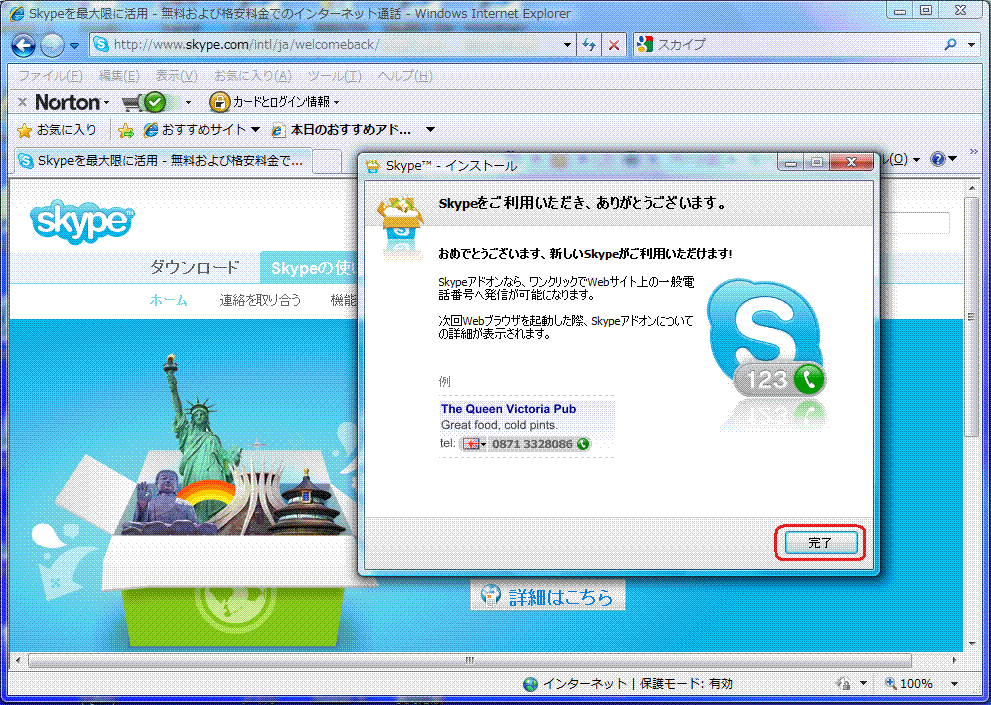Click the 完了 finish button in installer
The image size is (991, 705).
[820, 543]
